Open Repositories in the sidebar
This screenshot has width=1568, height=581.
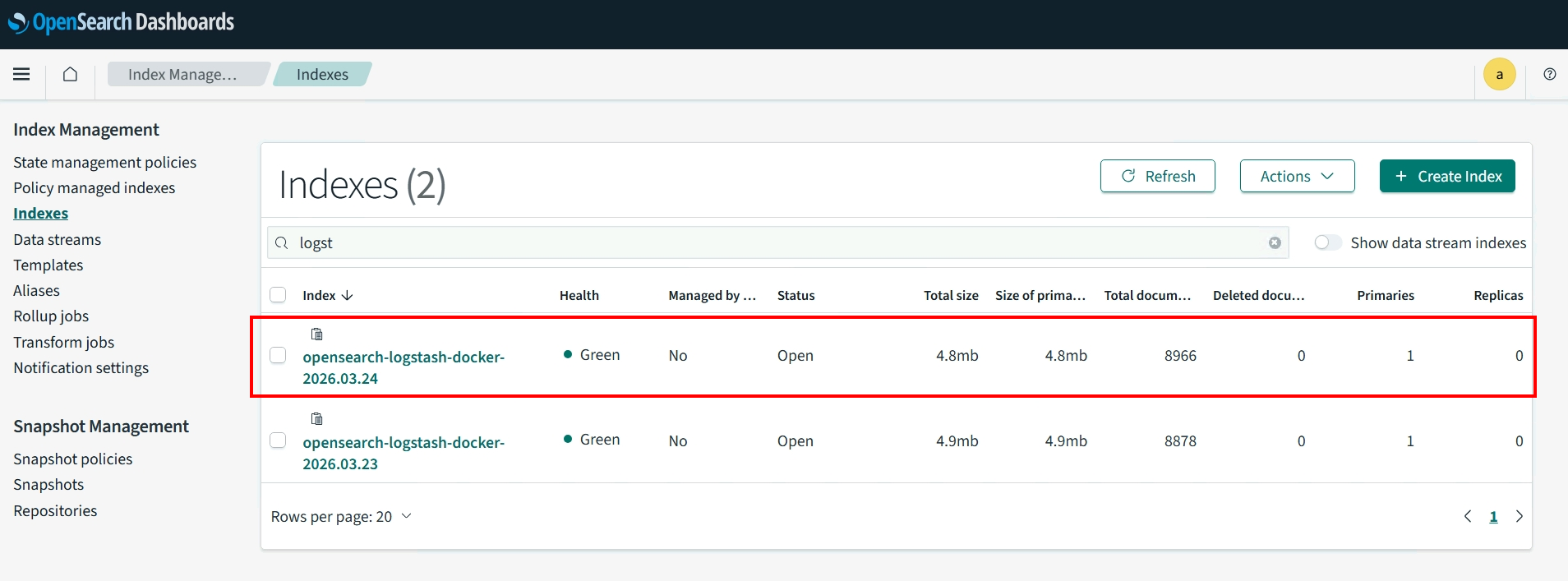pos(55,511)
